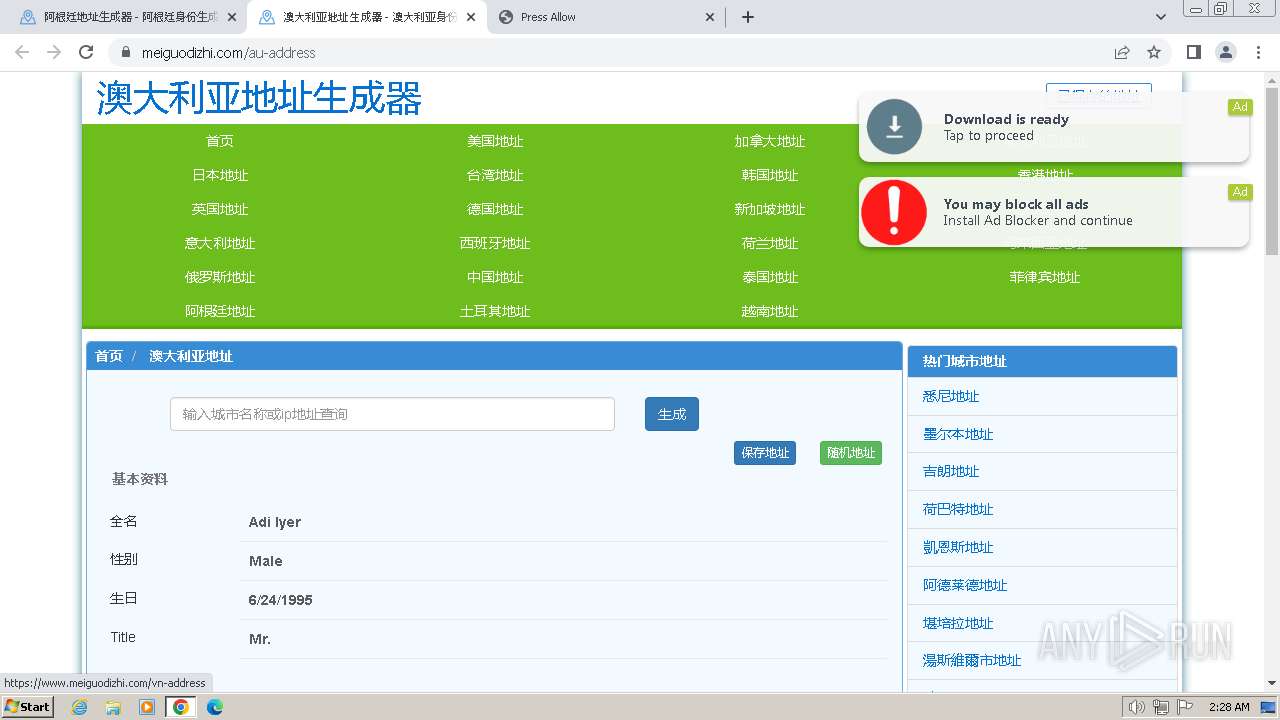Open 越南地址 navigation link
Image resolution: width=1280 pixels, height=720 pixels.
click(770, 311)
